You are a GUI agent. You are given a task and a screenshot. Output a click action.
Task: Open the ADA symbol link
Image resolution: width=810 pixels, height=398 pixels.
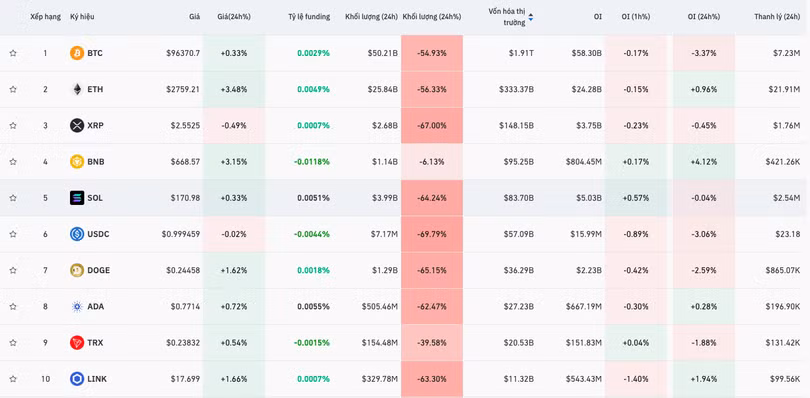[96, 307]
